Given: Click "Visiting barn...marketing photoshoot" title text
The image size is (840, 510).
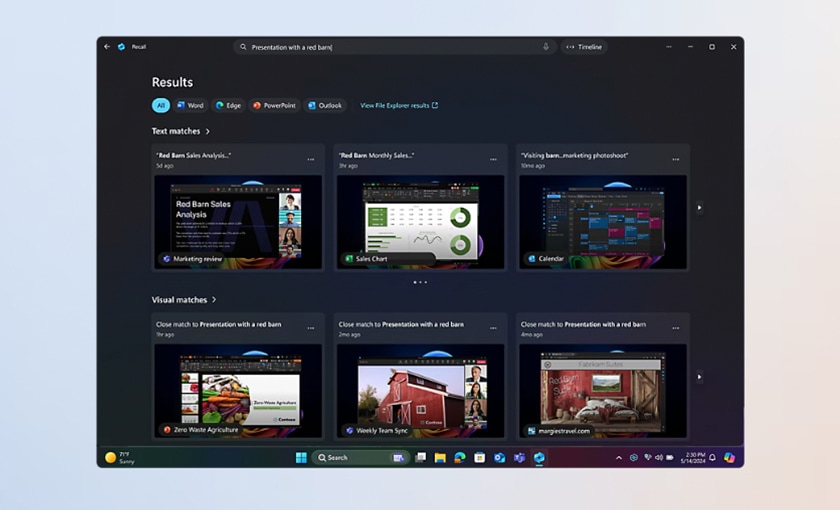Looking at the screenshot, I should coord(574,155).
